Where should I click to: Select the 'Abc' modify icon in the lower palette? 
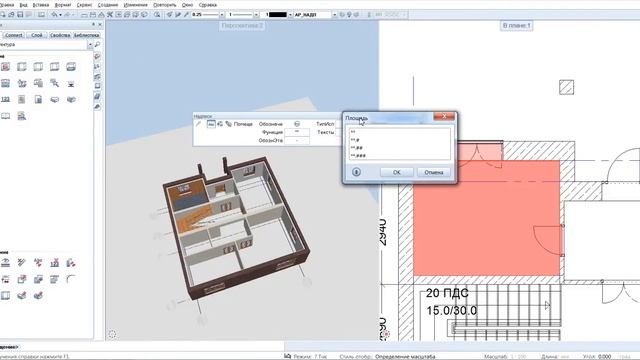pyautogui.click(x=38, y=263)
